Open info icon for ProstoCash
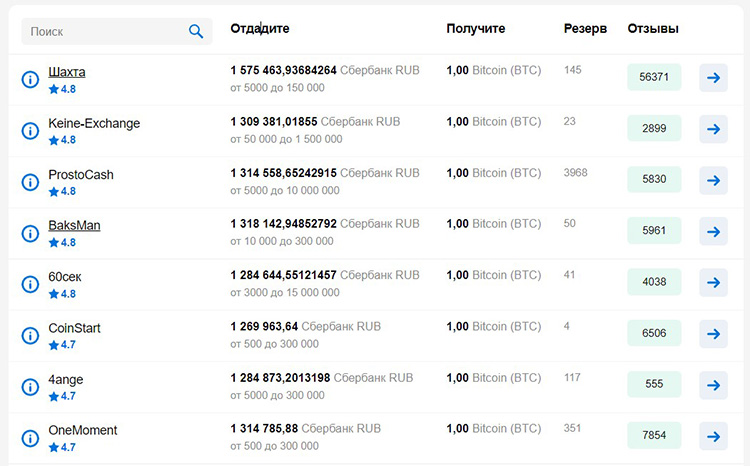The height and width of the screenshot is (466, 750). (30, 182)
